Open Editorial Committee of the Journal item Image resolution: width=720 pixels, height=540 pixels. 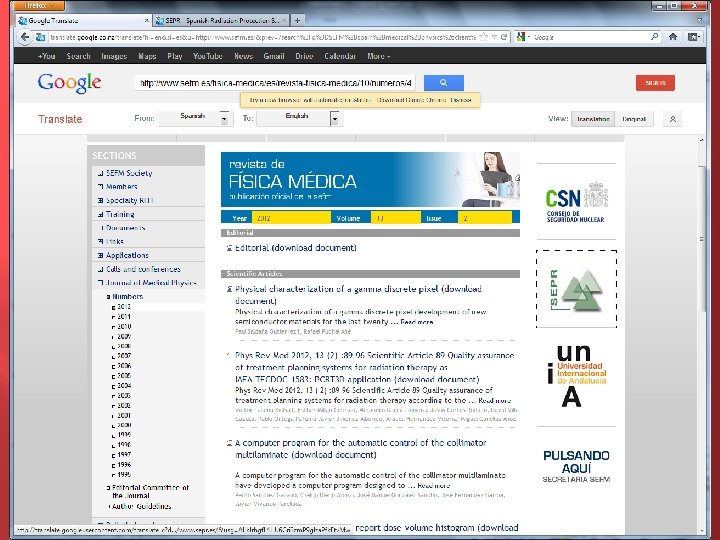tap(150, 491)
